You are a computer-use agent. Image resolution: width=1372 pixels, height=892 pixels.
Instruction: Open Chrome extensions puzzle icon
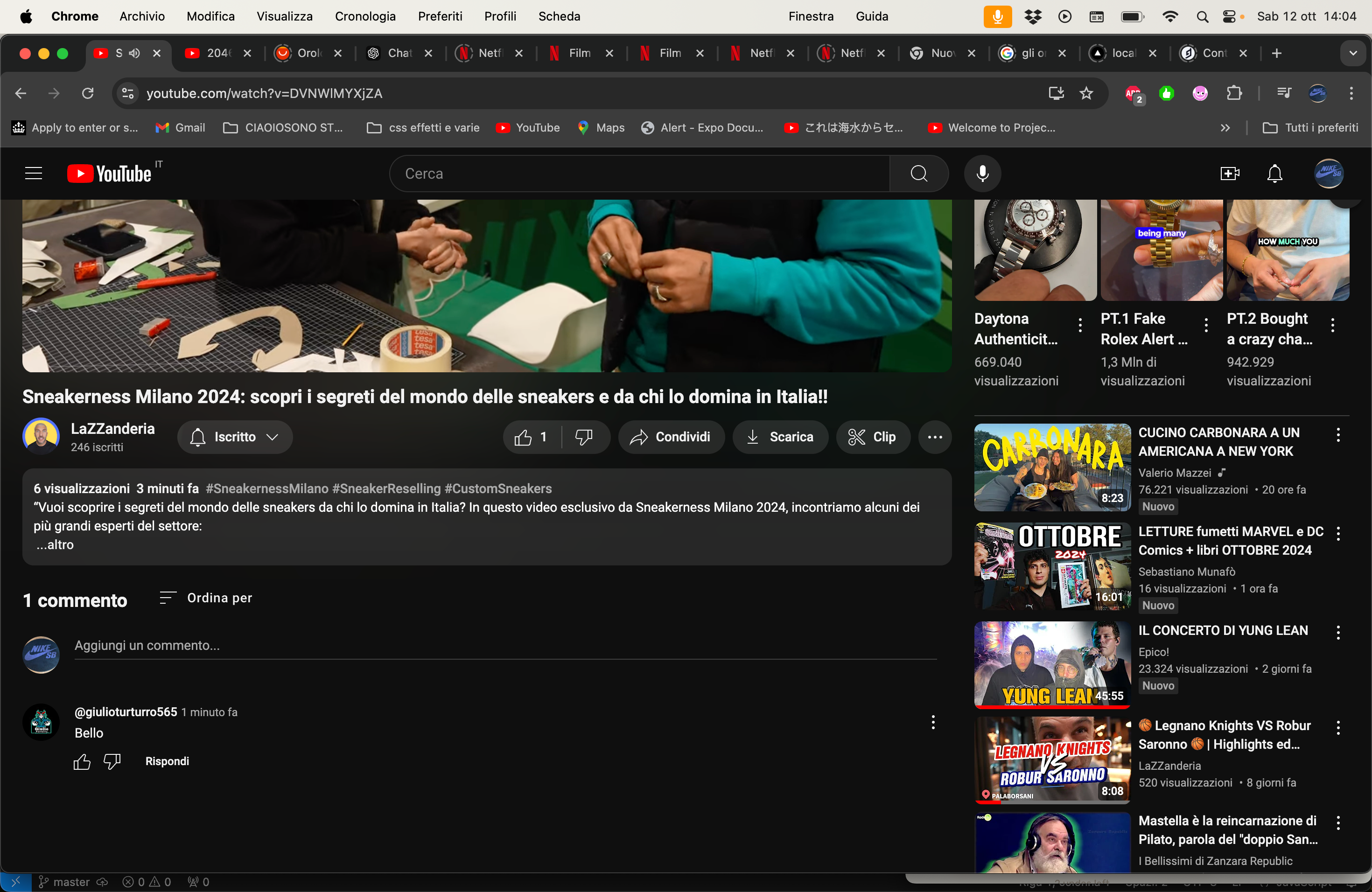point(1234,93)
